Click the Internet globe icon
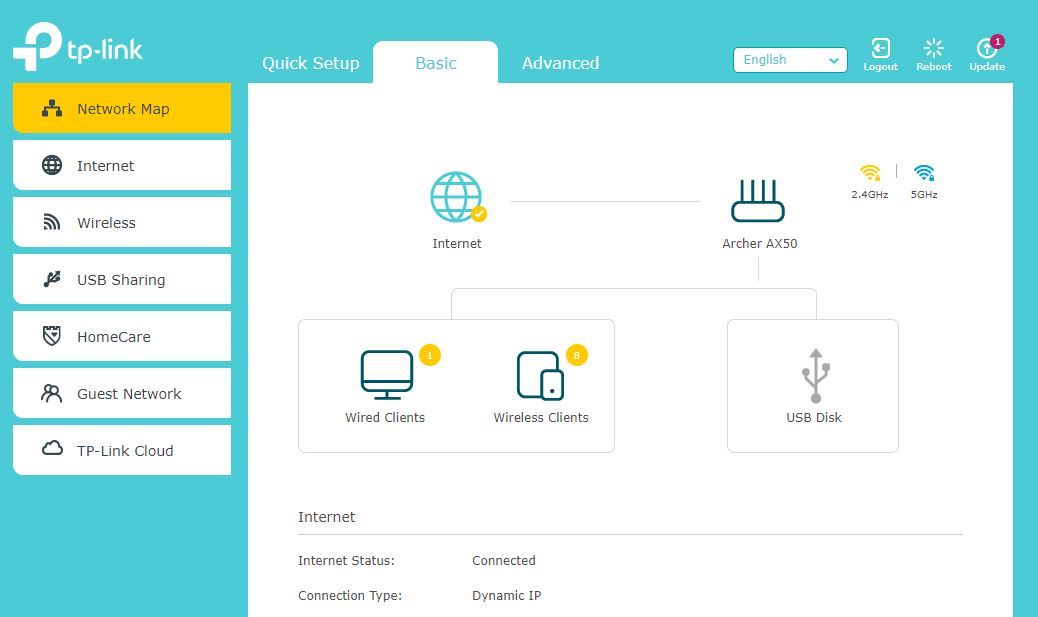 [457, 197]
